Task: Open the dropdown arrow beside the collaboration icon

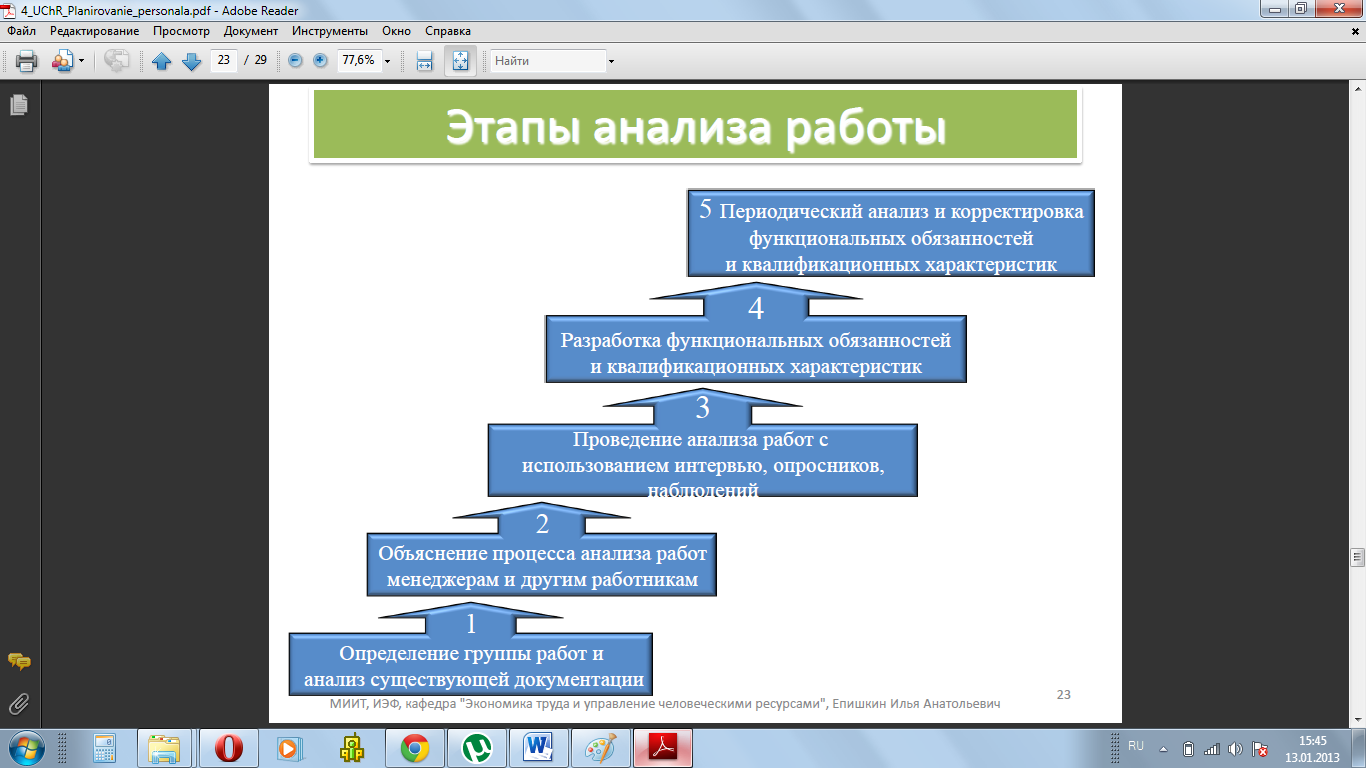Action: click(81, 61)
